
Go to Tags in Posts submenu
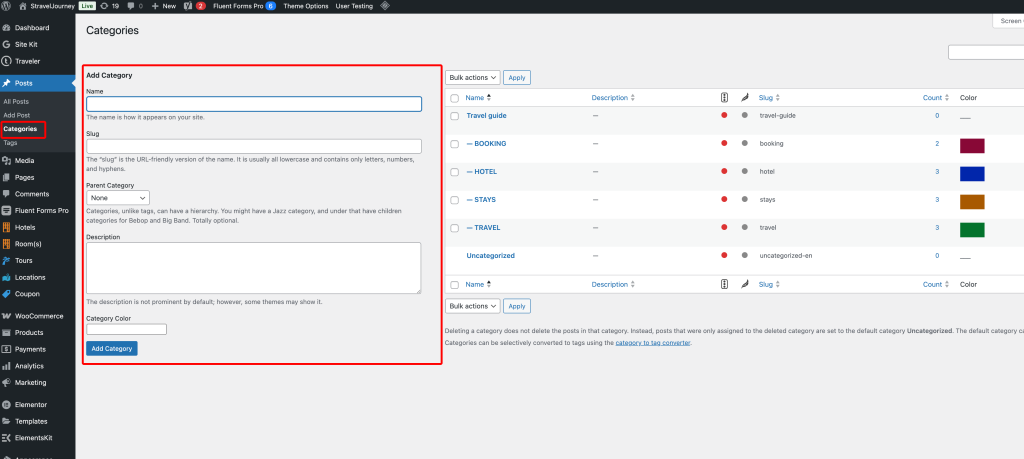pos(10,143)
